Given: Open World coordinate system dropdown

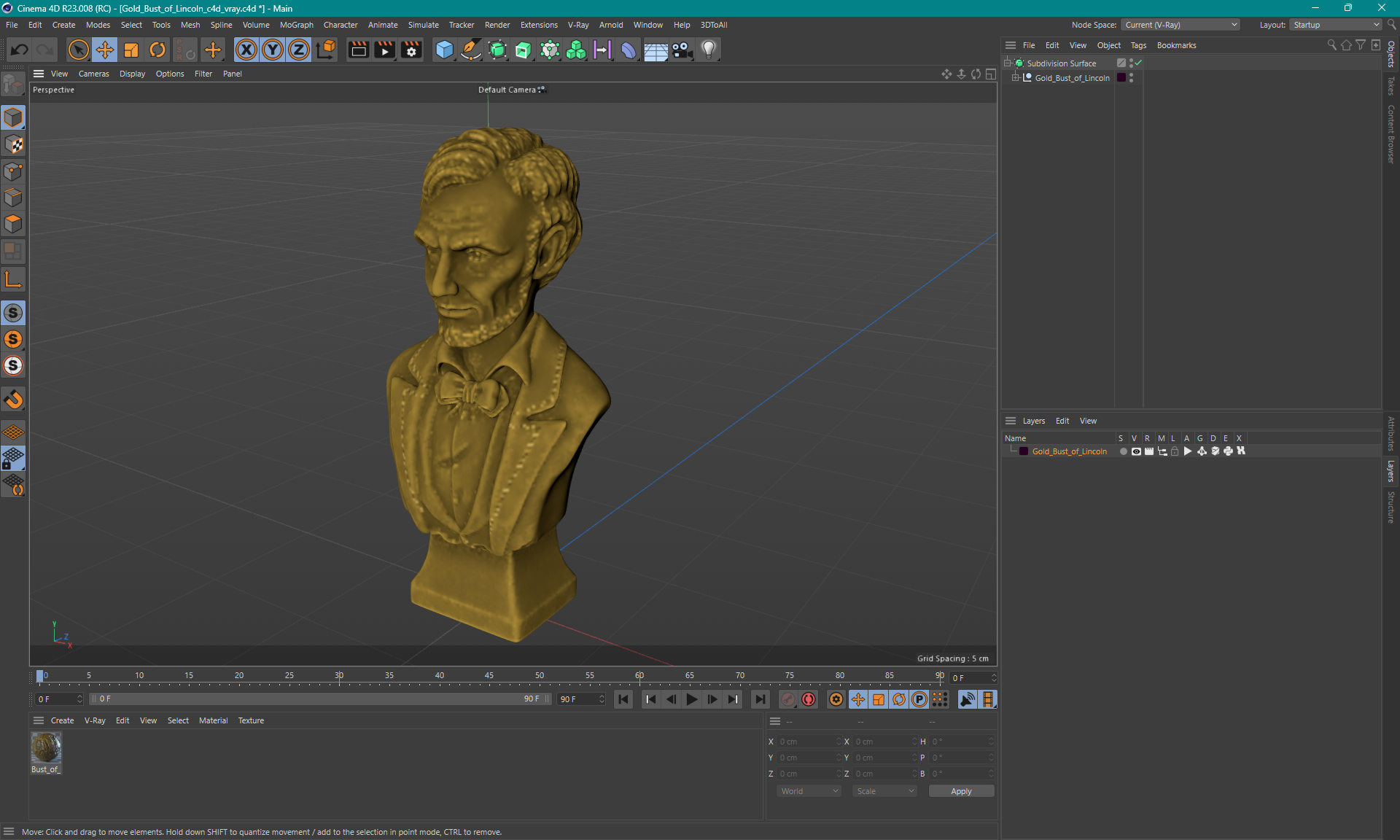Looking at the screenshot, I should point(809,791).
